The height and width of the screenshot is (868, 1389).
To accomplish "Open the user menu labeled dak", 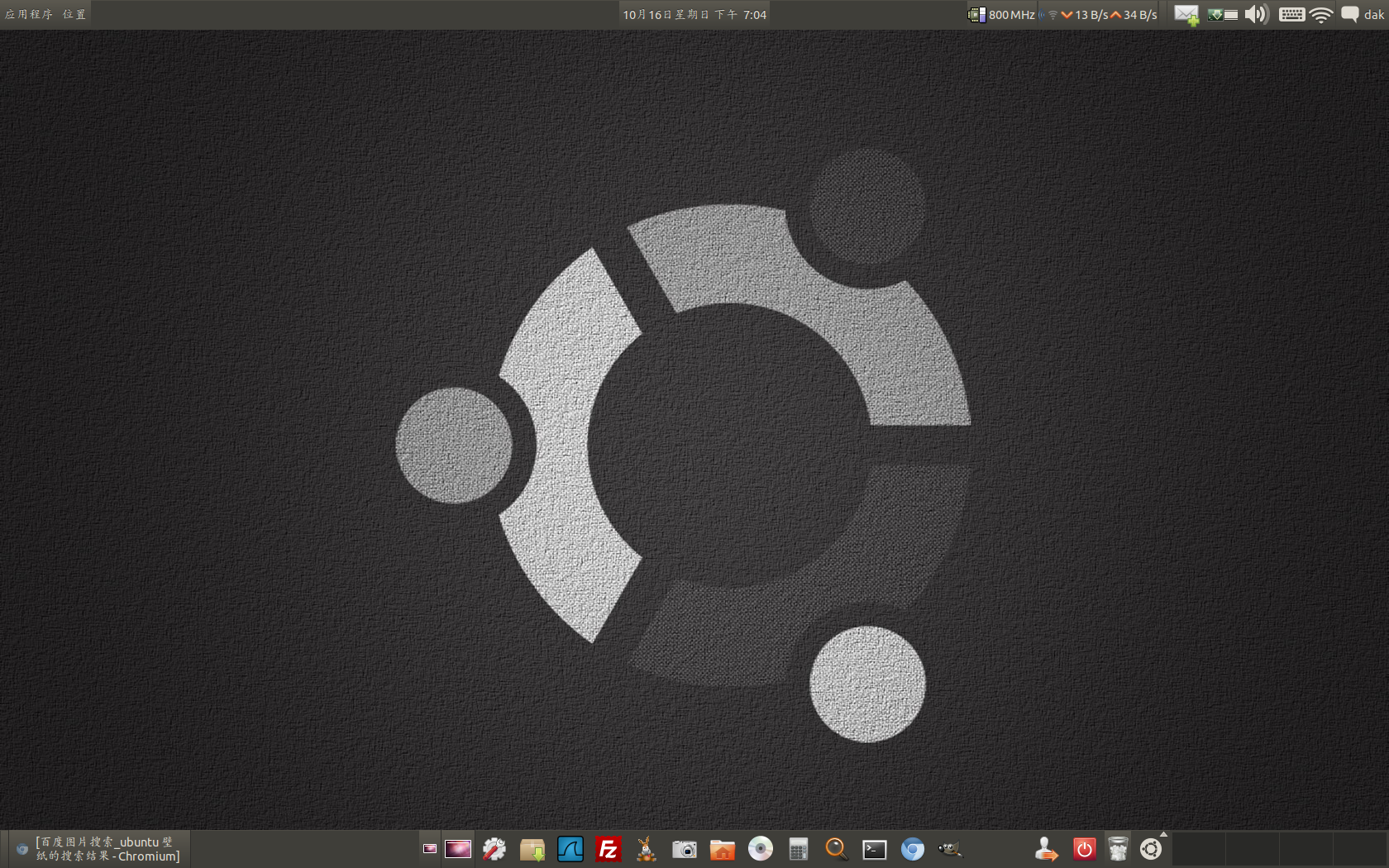I will [x=1374, y=15].
